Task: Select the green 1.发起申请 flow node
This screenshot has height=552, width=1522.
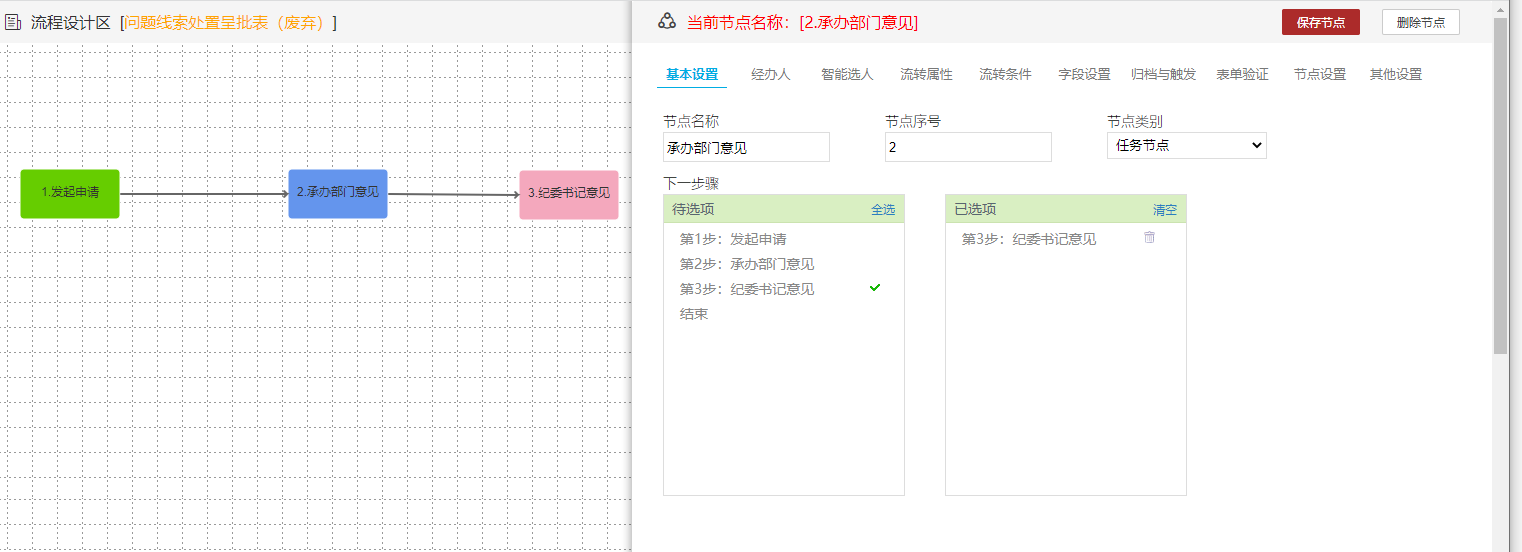Action: (70, 193)
